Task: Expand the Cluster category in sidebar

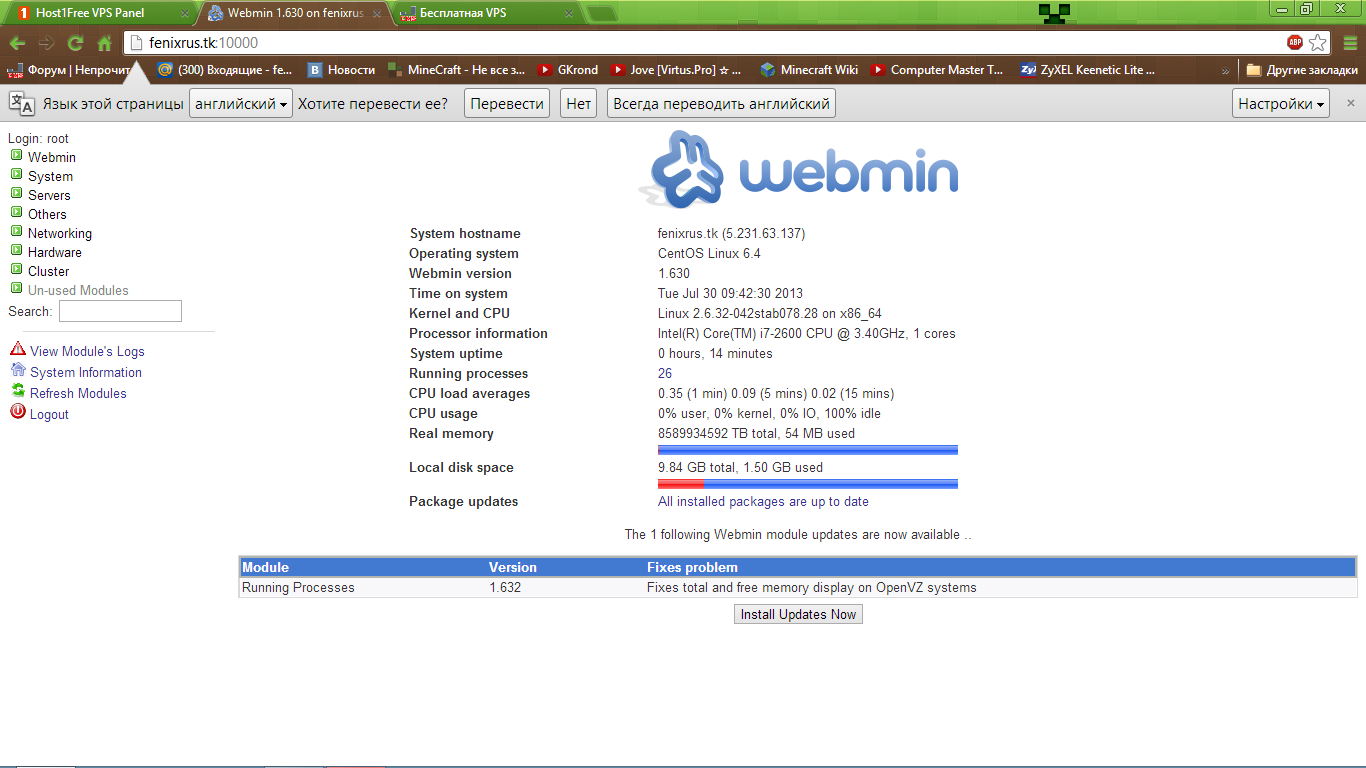Action: [x=17, y=270]
